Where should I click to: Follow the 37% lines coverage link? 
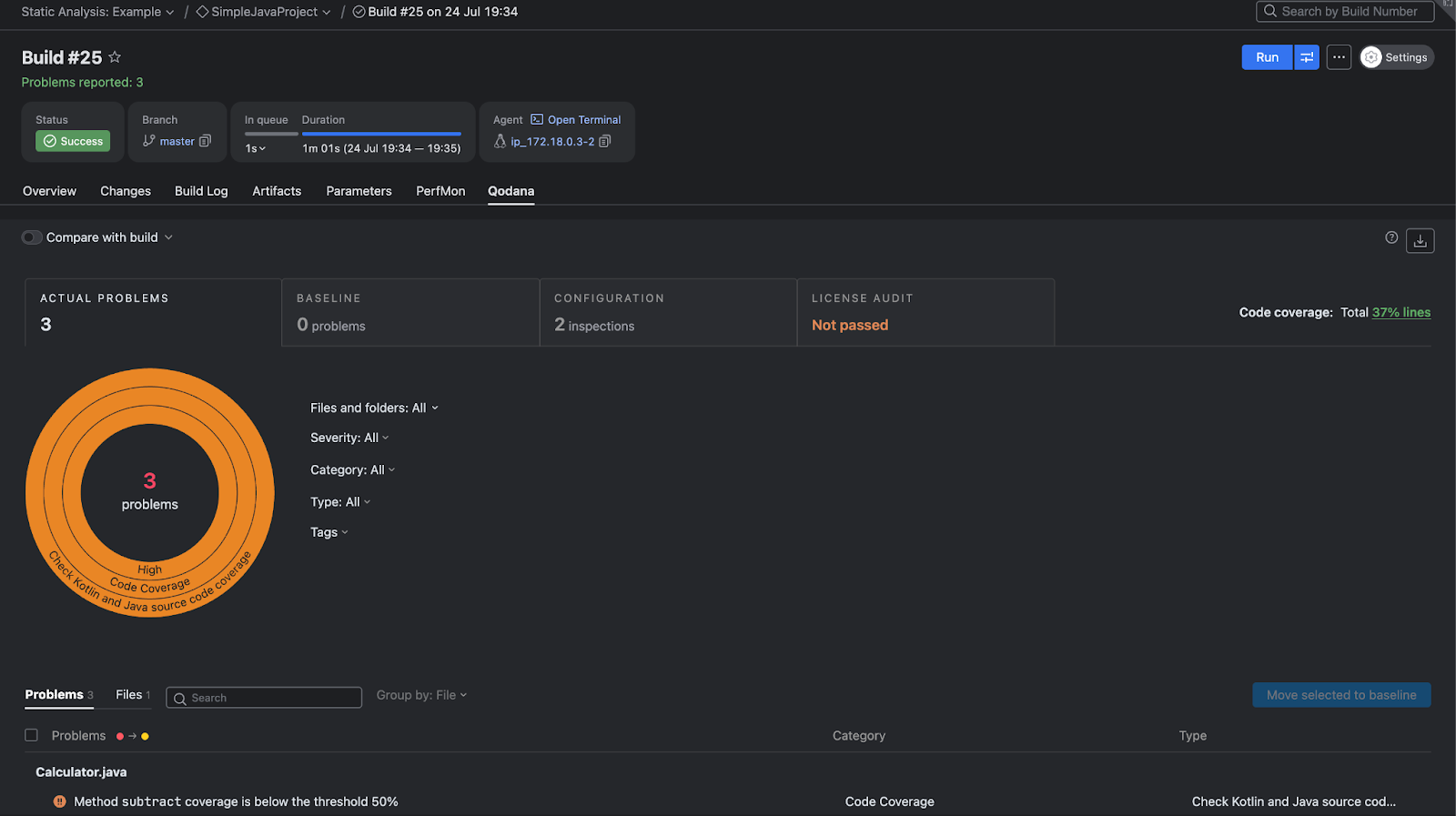coord(1400,312)
